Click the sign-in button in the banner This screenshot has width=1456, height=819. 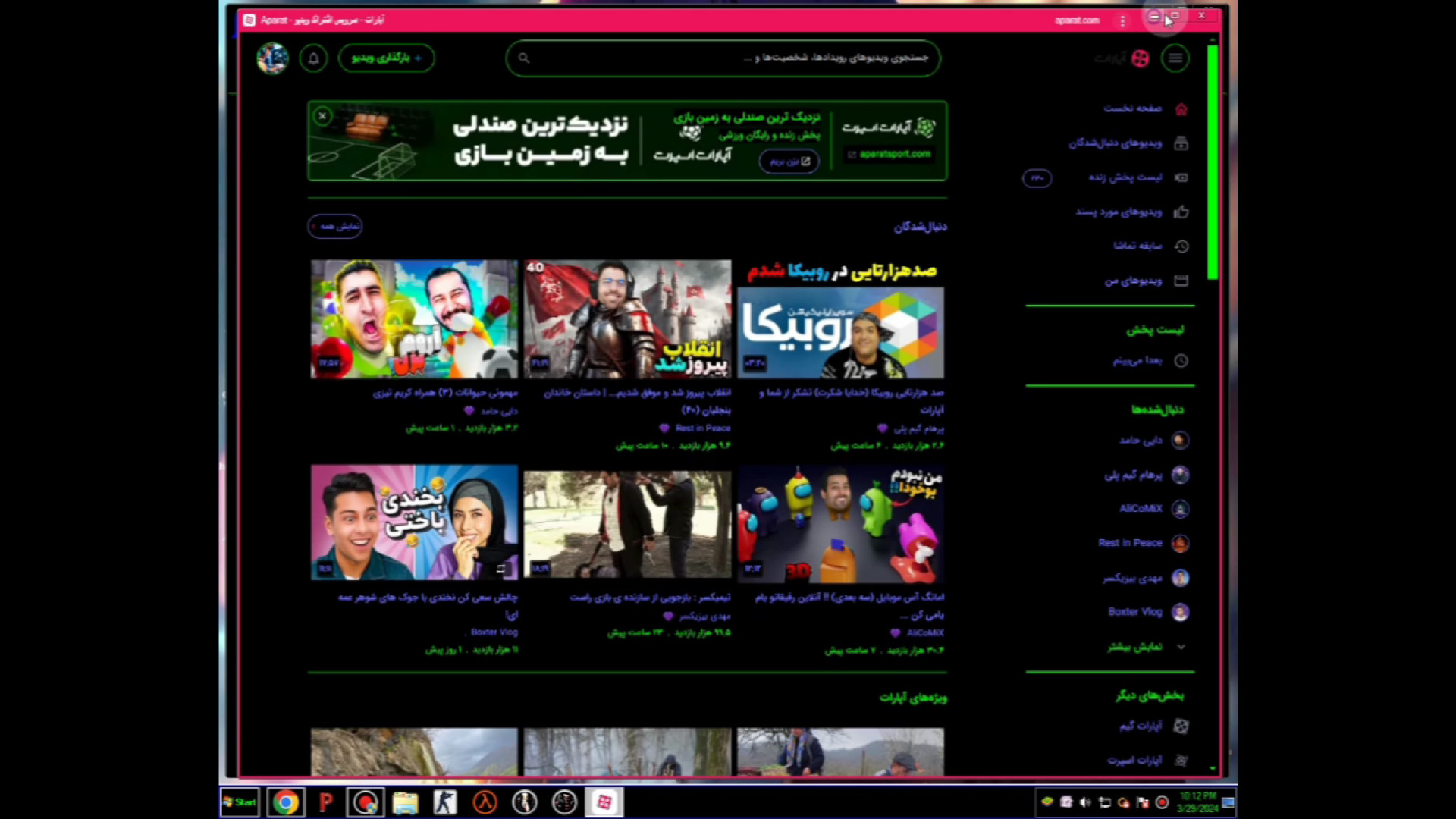click(x=789, y=162)
